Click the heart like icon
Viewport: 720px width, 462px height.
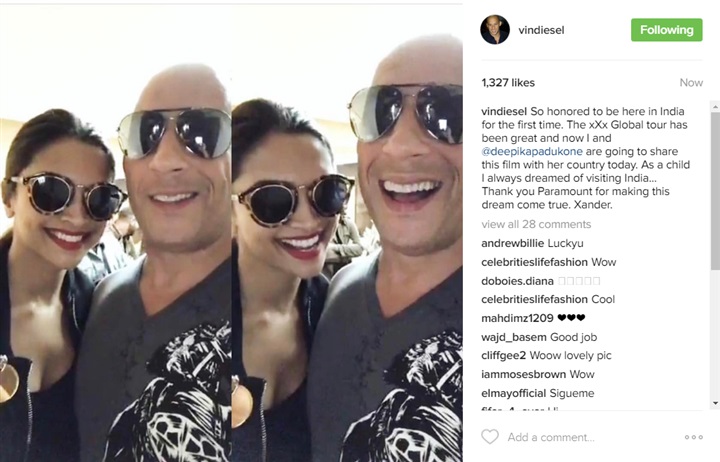[x=489, y=437]
